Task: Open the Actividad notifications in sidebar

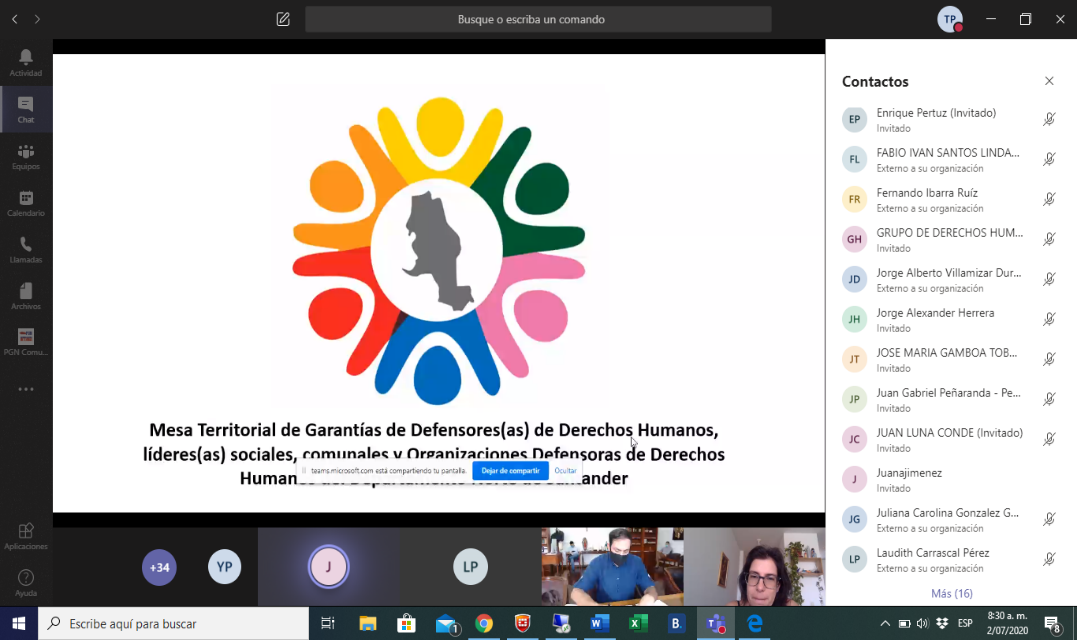Action: click(26, 62)
